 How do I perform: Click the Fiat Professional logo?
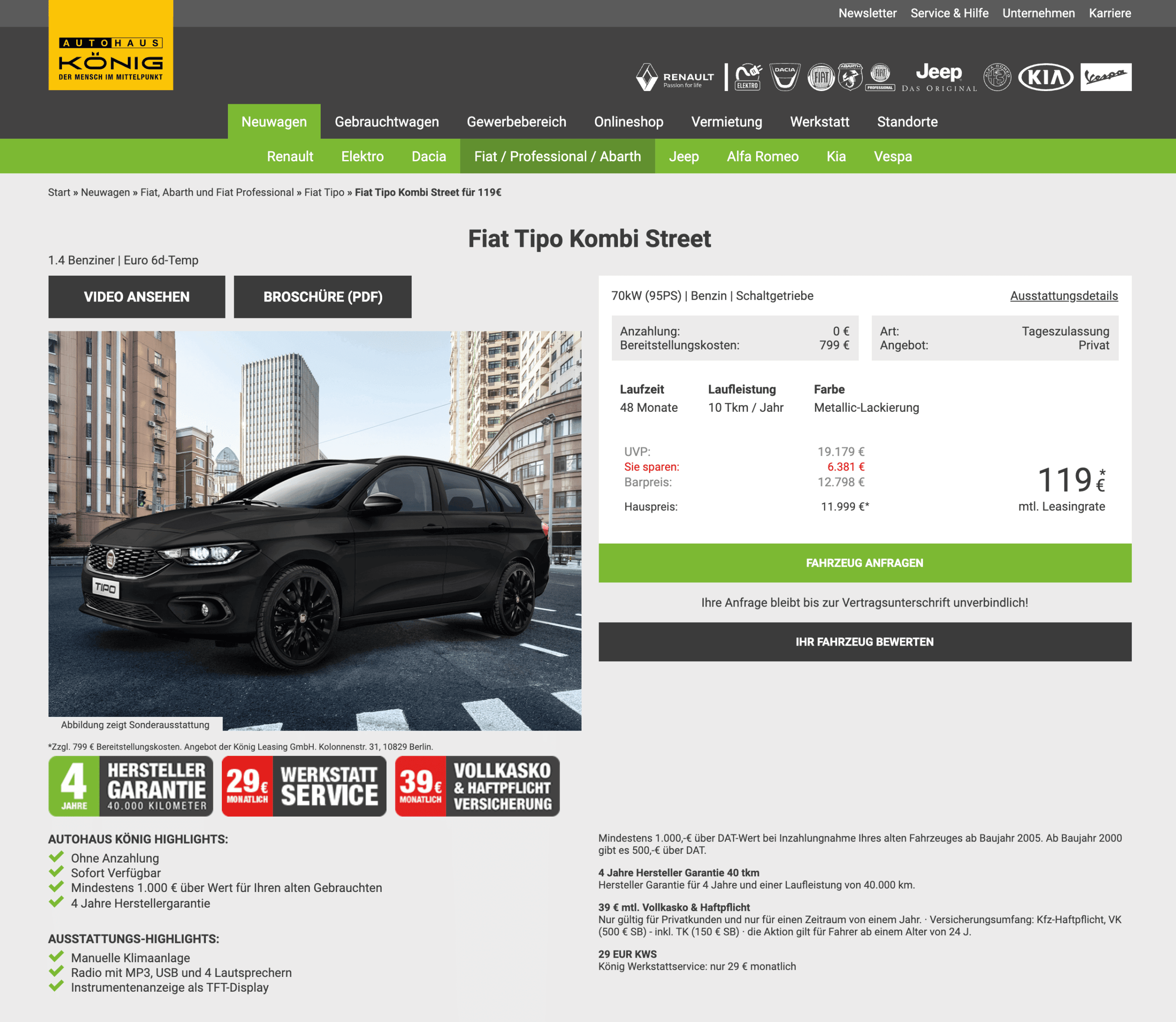click(880, 77)
